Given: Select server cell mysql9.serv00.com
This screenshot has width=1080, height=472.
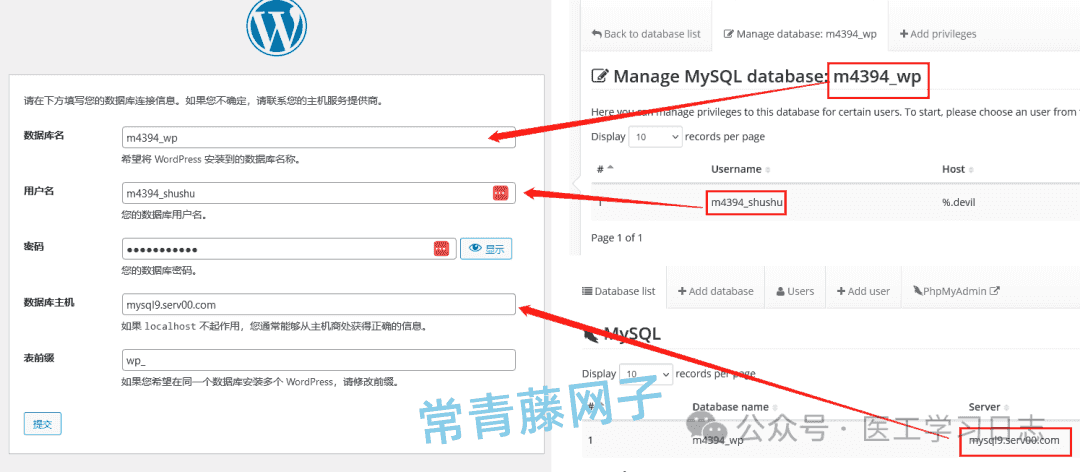Looking at the screenshot, I should pos(1013,440).
